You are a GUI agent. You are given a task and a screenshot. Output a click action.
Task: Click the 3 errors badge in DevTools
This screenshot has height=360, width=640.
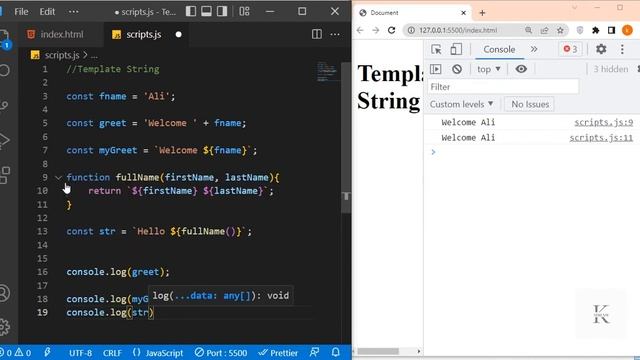point(570,49)
